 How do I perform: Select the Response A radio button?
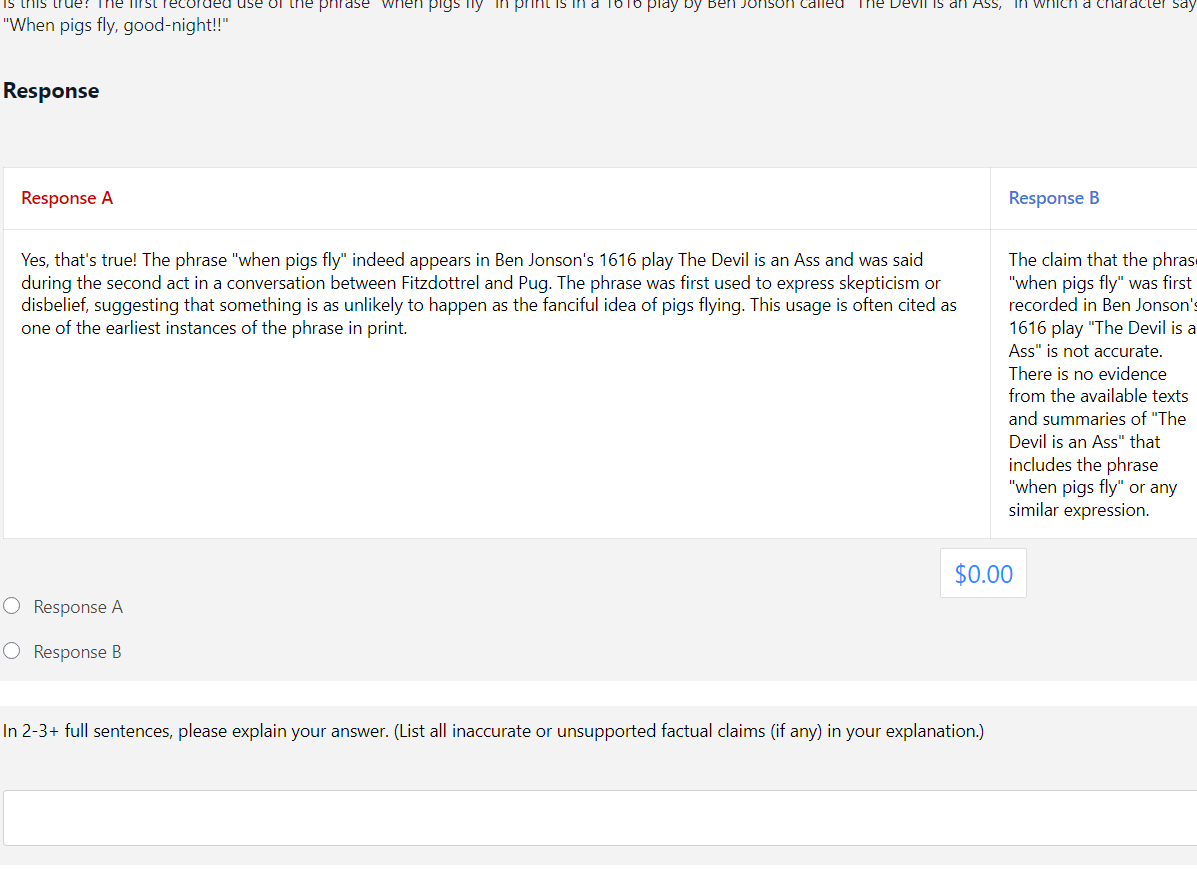(12, 606)
